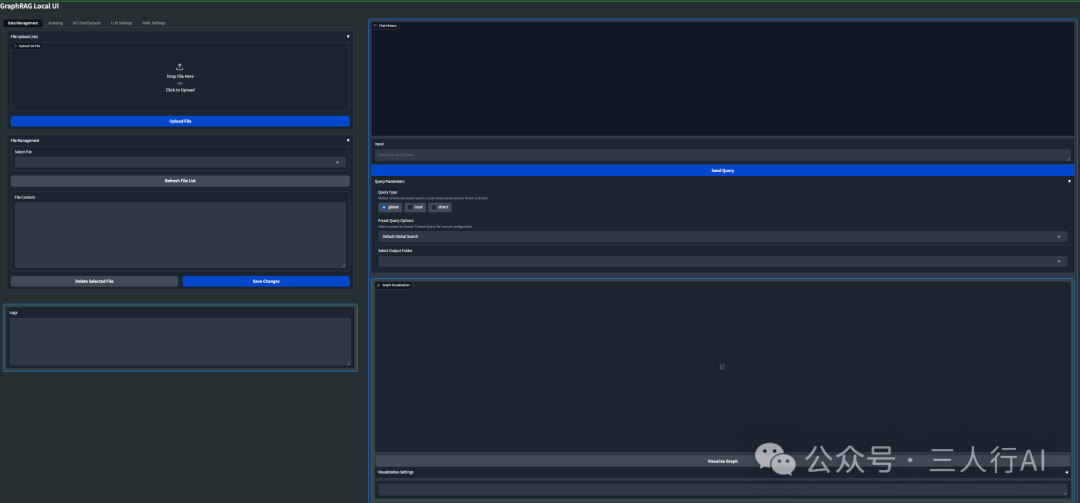Click inside the Logs text area
The height and width of the screenshot is (503, 1080).
pos(180,342)
